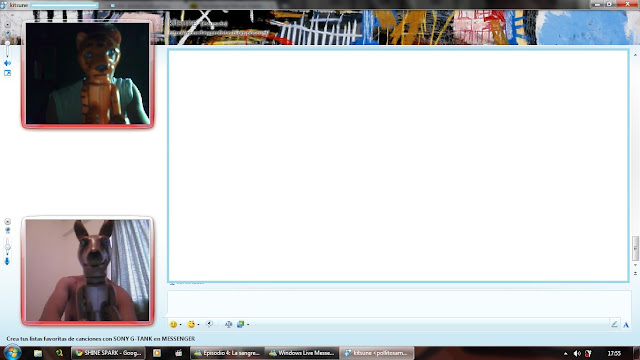This screenshot has height=360, width=640.
Task: Click the Sony G-TANK advertisement link
Action: (100, 339)
